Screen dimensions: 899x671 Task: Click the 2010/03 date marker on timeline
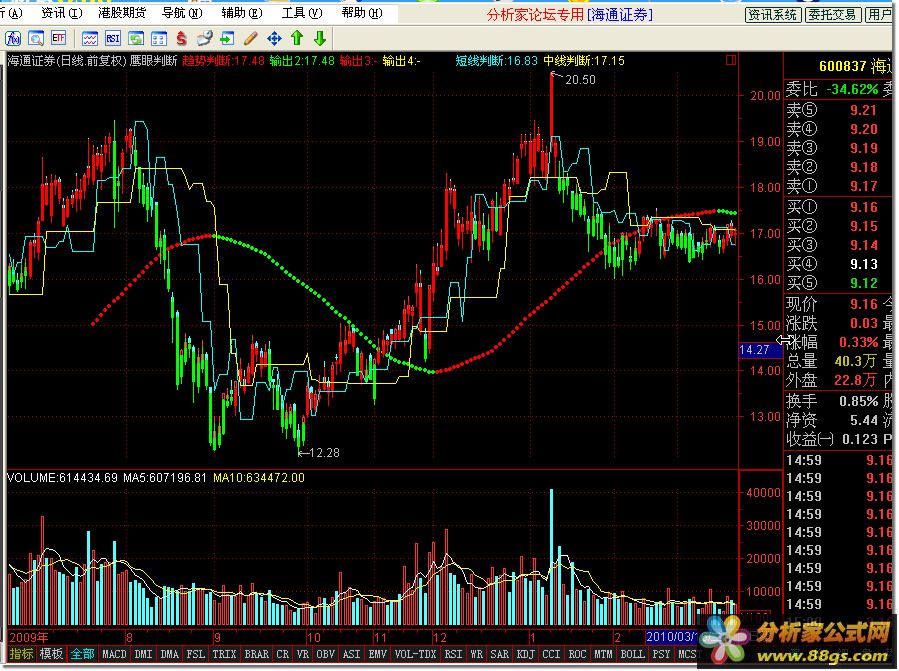pyautogui.click(x=670, y=637)
